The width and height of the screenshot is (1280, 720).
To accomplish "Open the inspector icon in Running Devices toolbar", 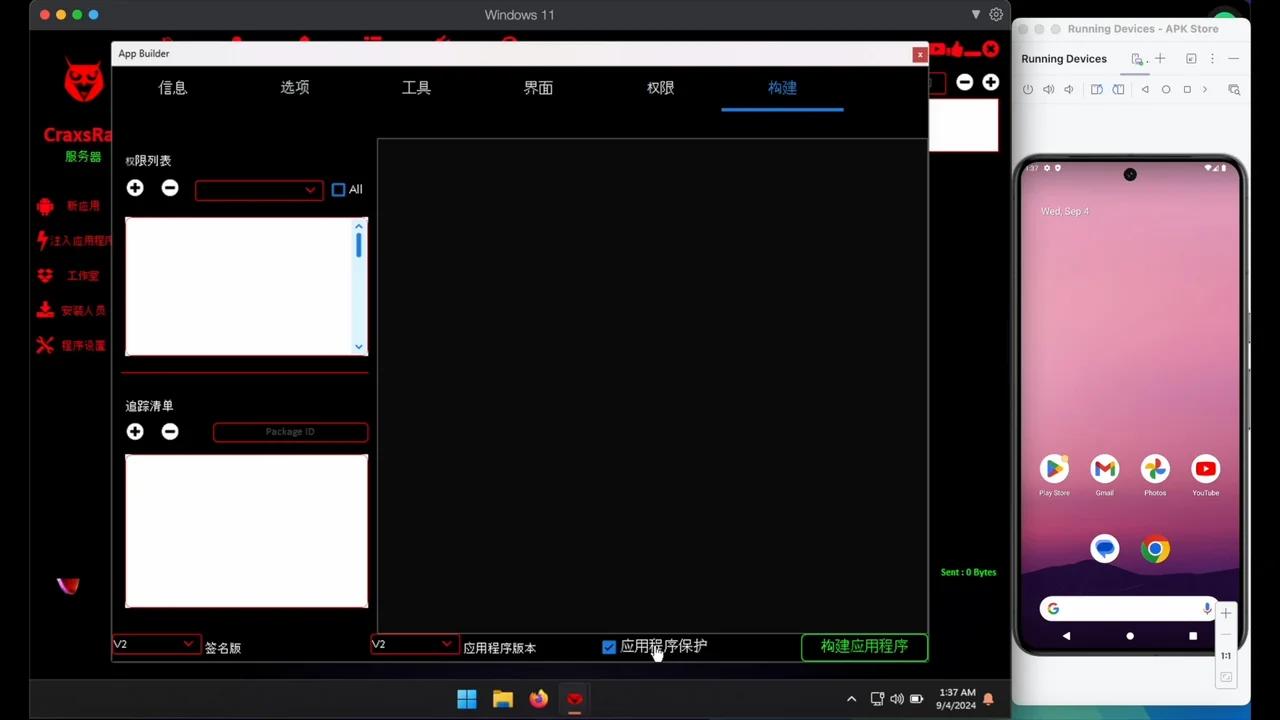I will click(1234, 89).
